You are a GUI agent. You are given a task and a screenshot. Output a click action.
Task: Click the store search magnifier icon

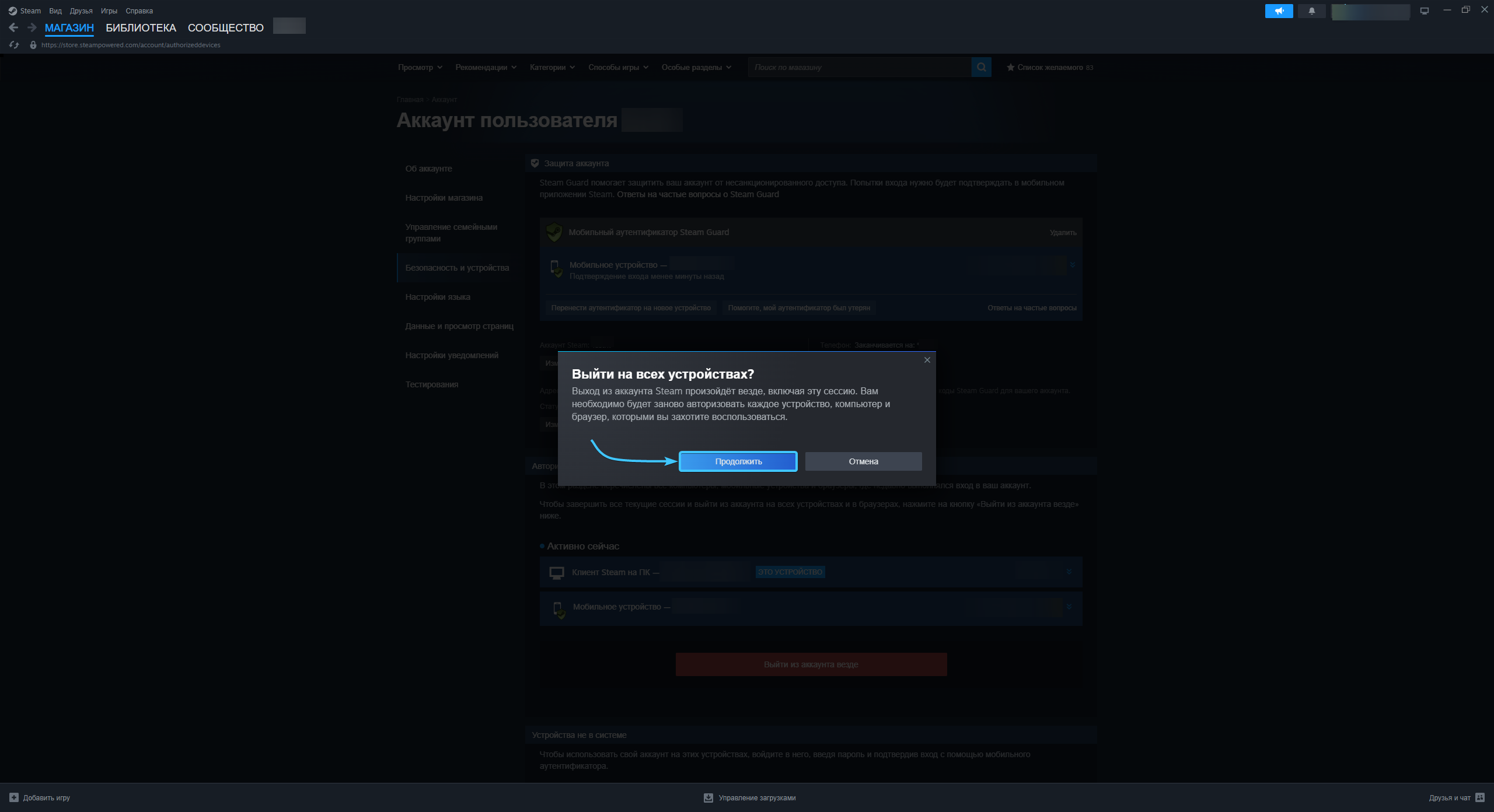pyautogui.click(x=982, y=67)
